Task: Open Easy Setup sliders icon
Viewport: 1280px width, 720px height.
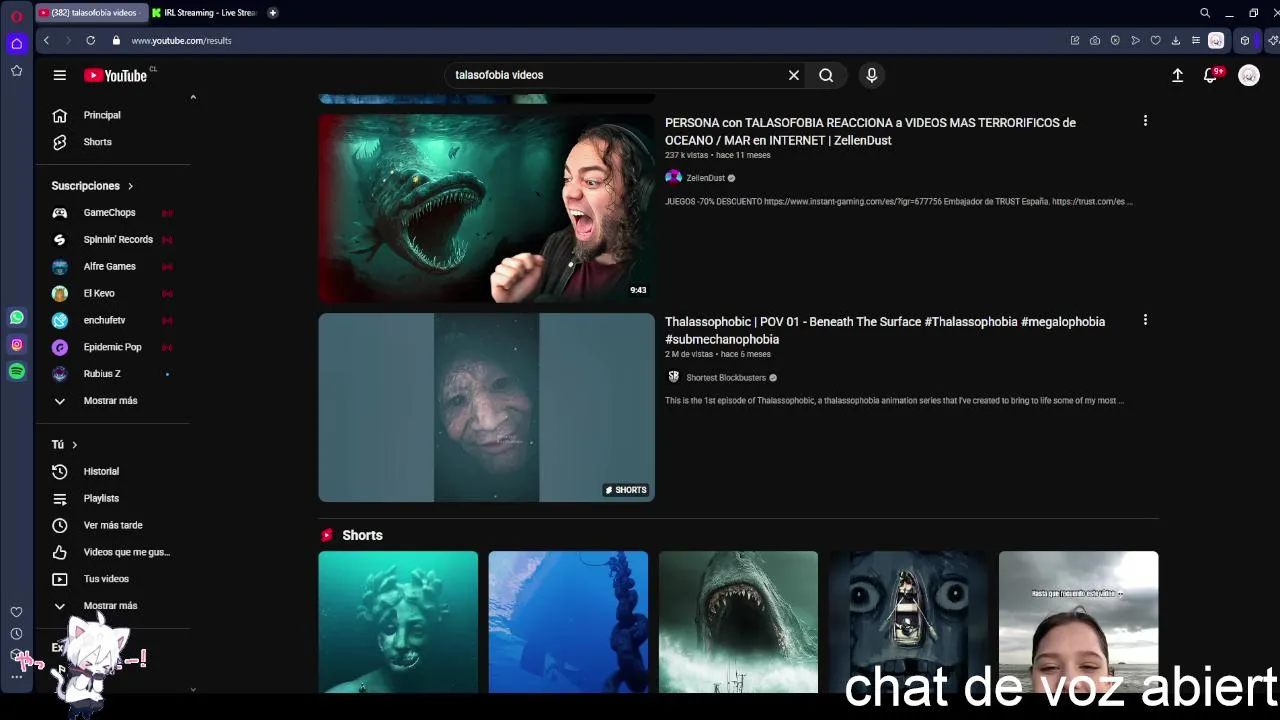Action: point(1195,40)
